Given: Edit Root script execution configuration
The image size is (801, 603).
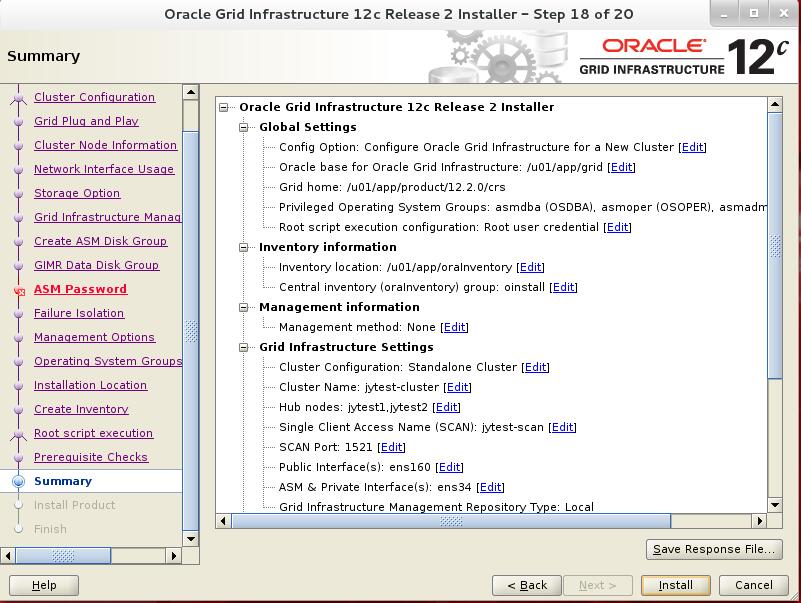Looking at the screenshot, I should (x=617, y=227).
